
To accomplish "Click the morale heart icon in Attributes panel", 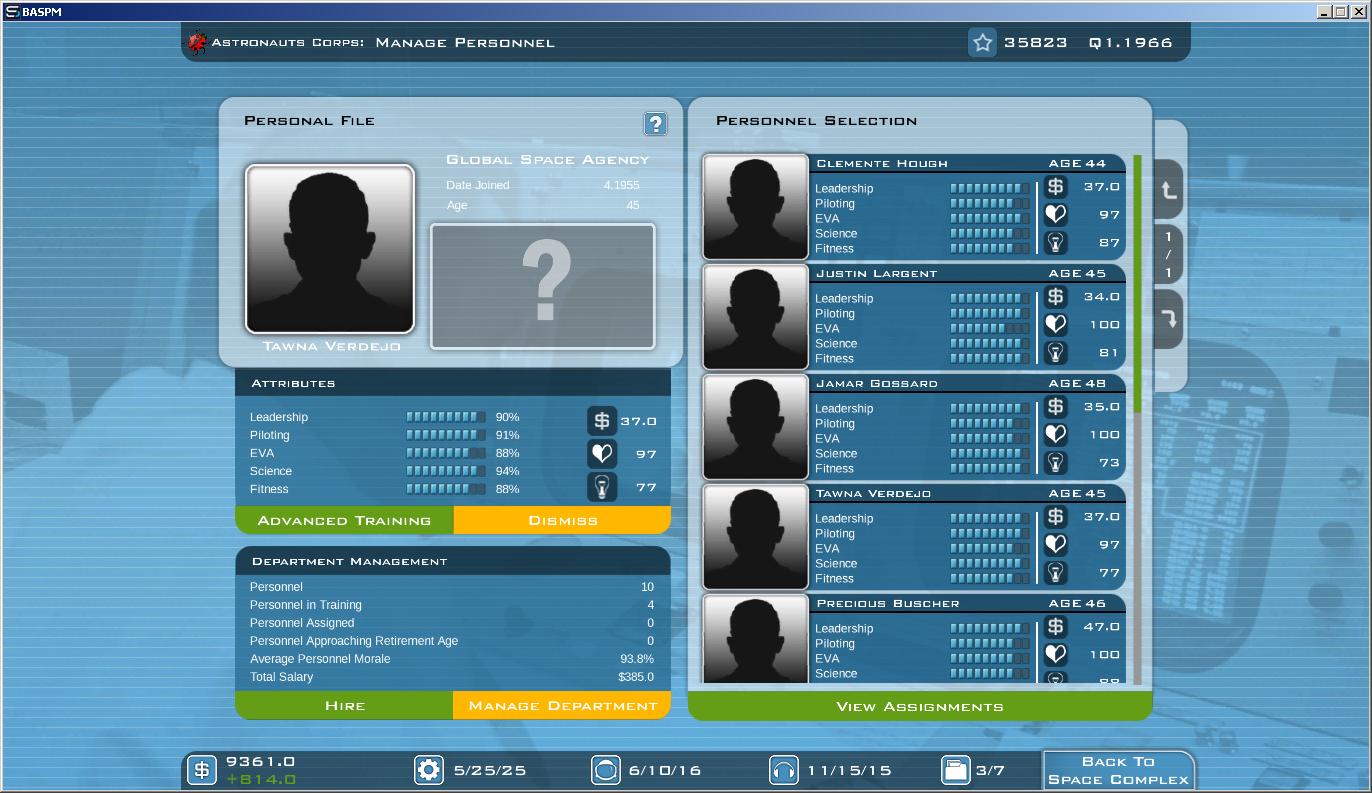I will click(x=601, y=454).
